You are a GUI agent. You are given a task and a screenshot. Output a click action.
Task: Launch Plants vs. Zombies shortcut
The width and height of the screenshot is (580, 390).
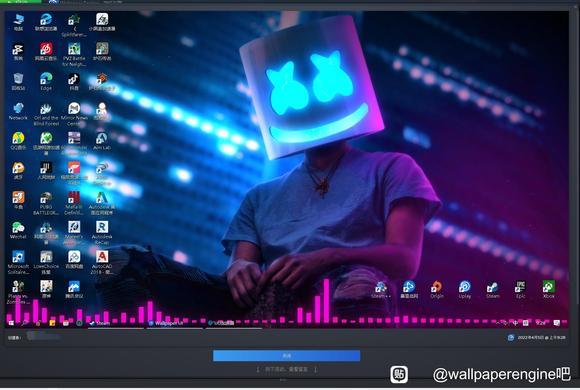(x=18, y=292)
